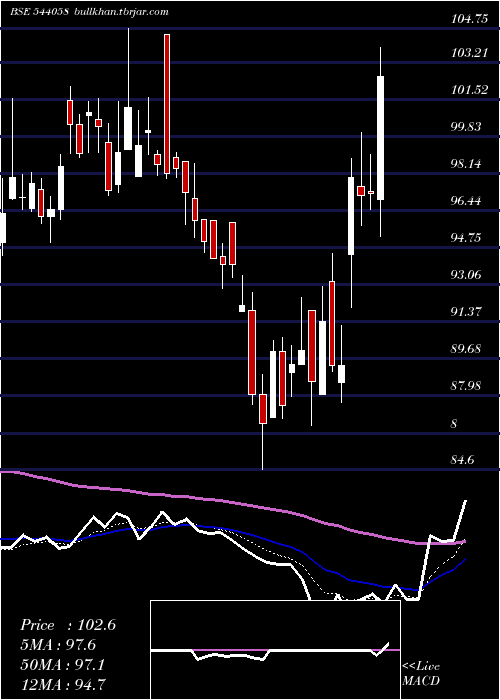
Task: Click the '<<Live MACD' label
Action: pyautogui.click(x=421, y=674)
